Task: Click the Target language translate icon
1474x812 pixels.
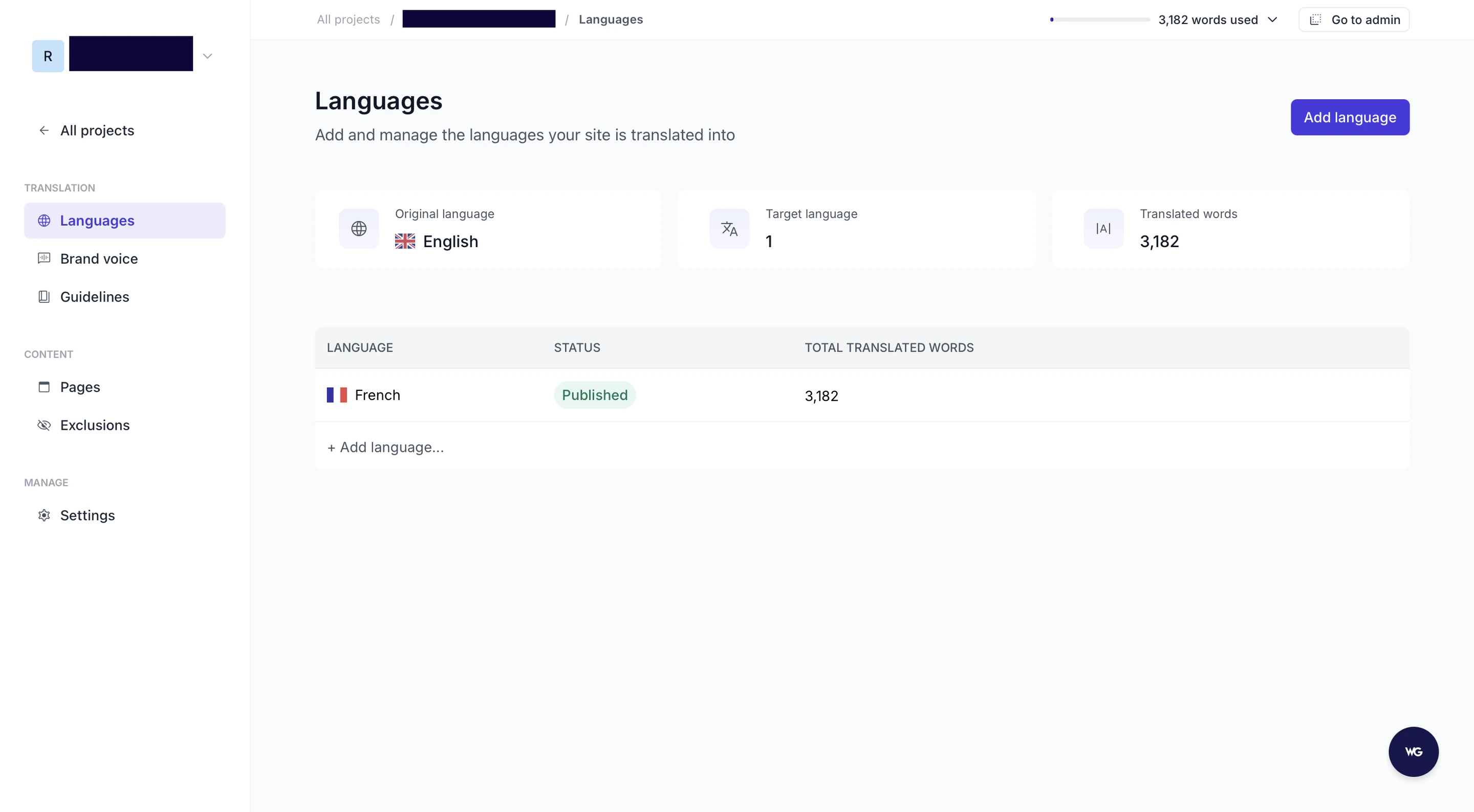Action: 729,228
